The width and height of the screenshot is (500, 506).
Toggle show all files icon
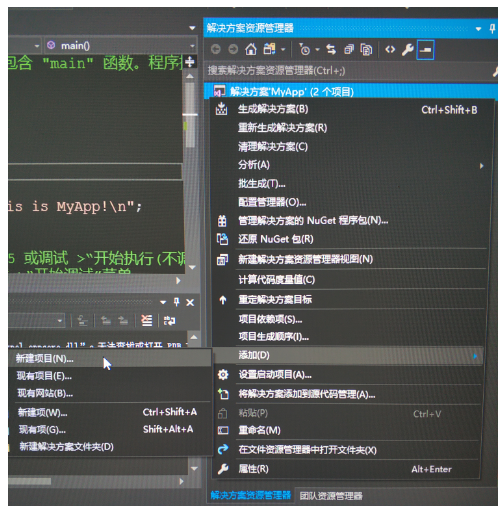click(x=366, y=50)
